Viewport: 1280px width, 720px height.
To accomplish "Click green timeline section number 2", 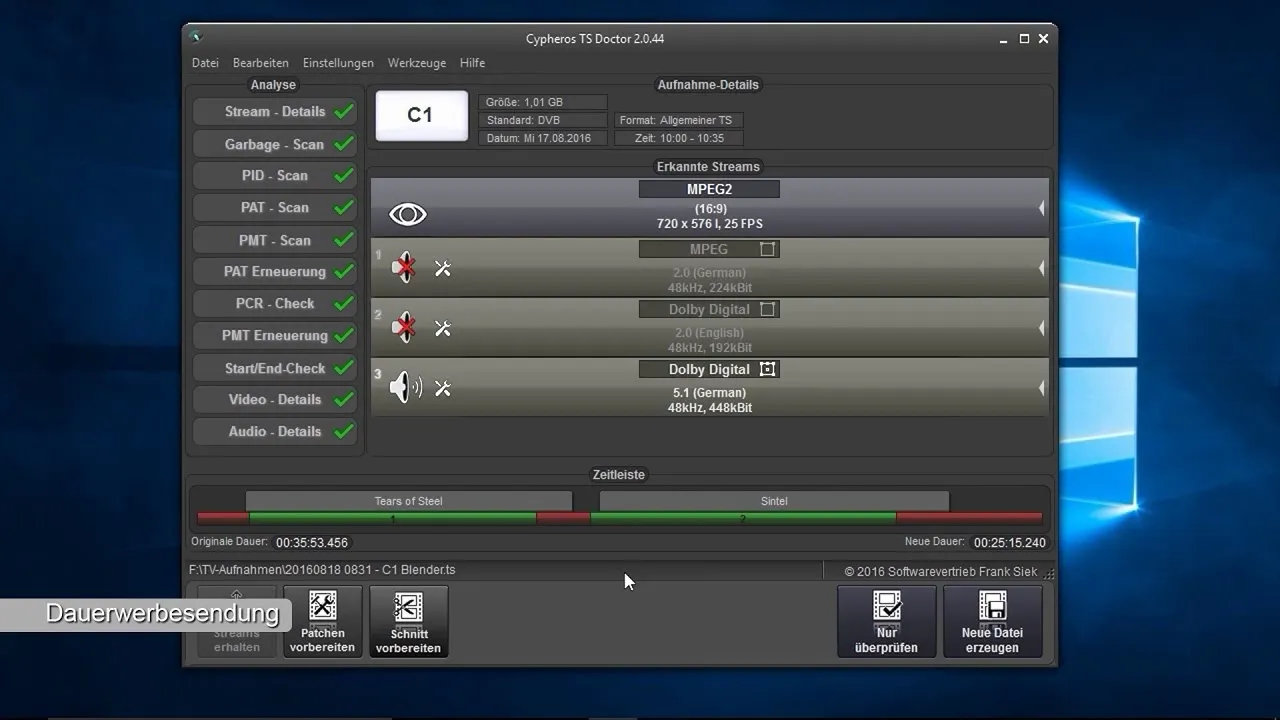I will click(x=743, y=518).
